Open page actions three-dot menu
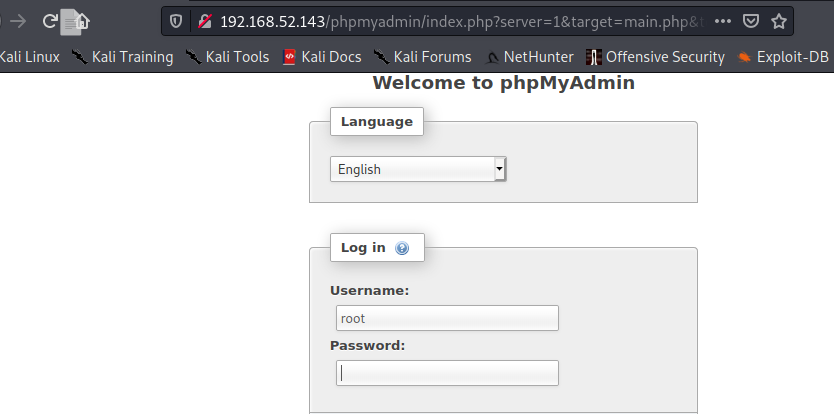The image size is (834, 414). coord(722,21)
